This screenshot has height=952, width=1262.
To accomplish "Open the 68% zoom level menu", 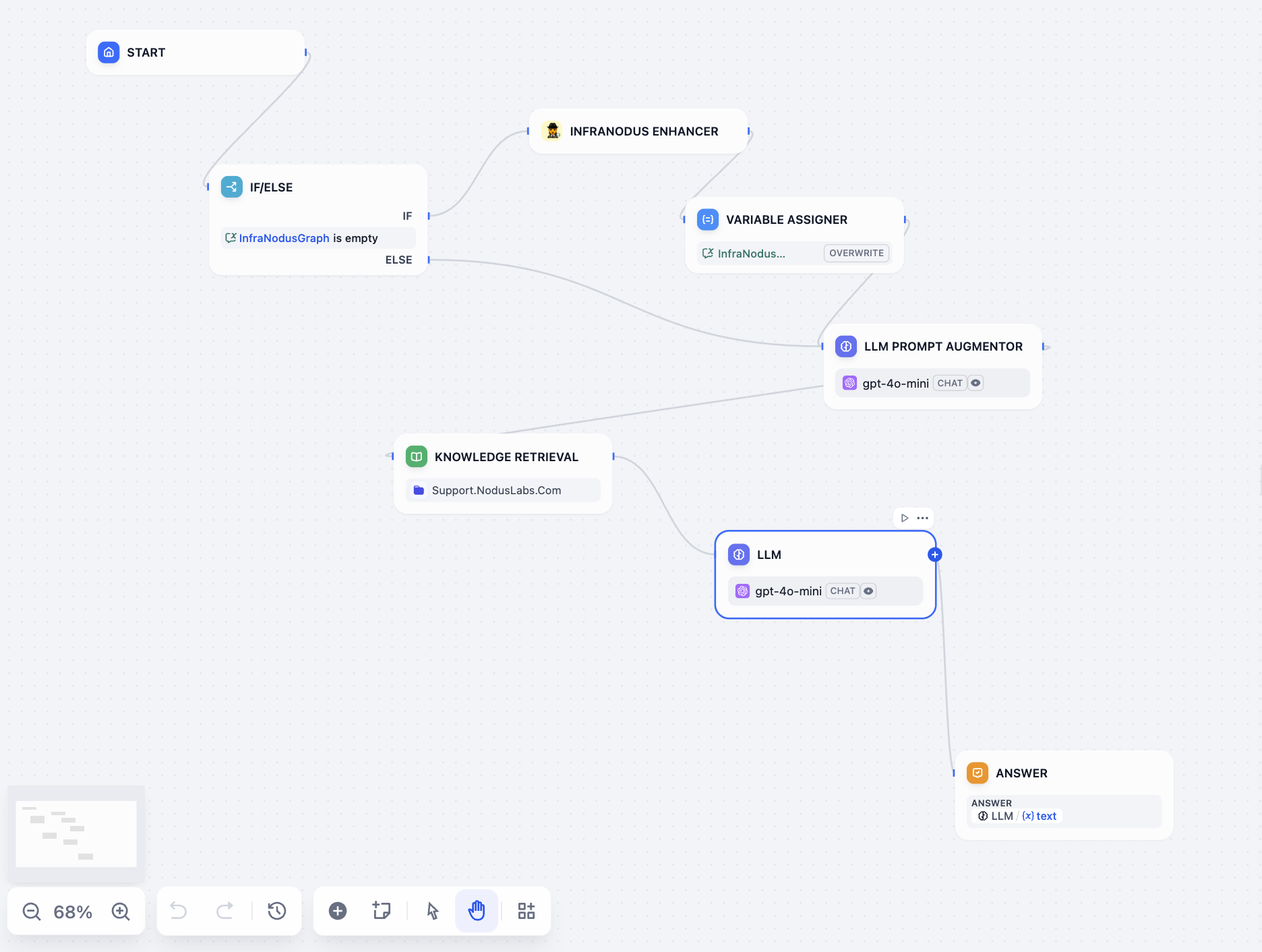I will click(x=73, y=912).
